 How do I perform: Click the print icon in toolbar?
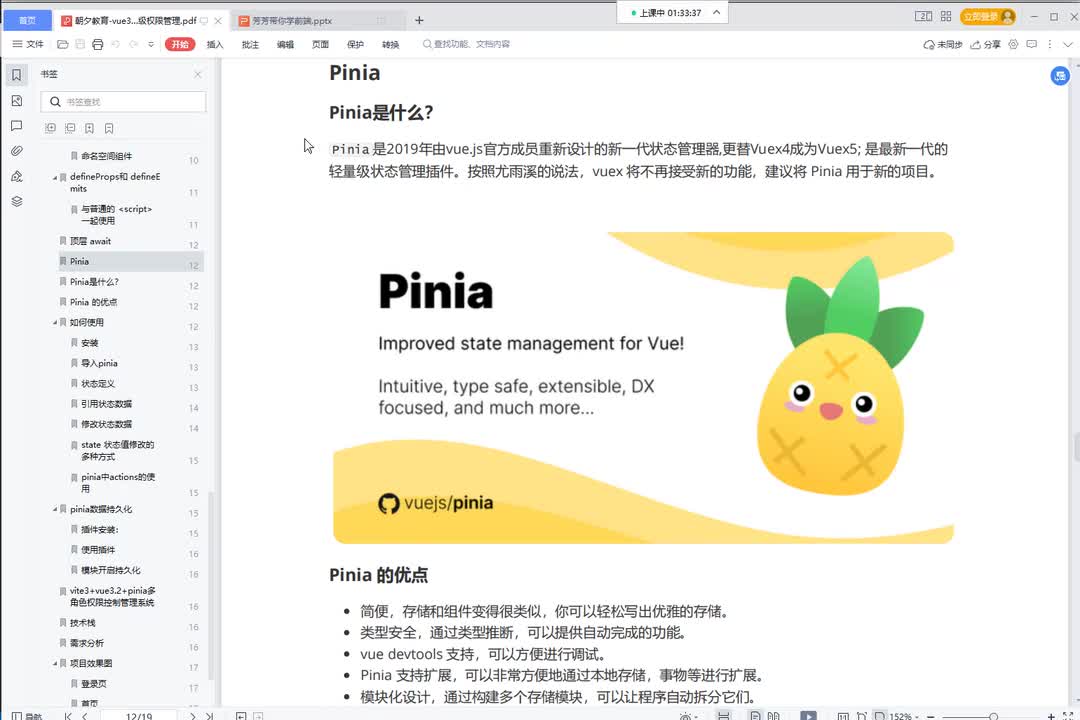(x=98, y=44)
